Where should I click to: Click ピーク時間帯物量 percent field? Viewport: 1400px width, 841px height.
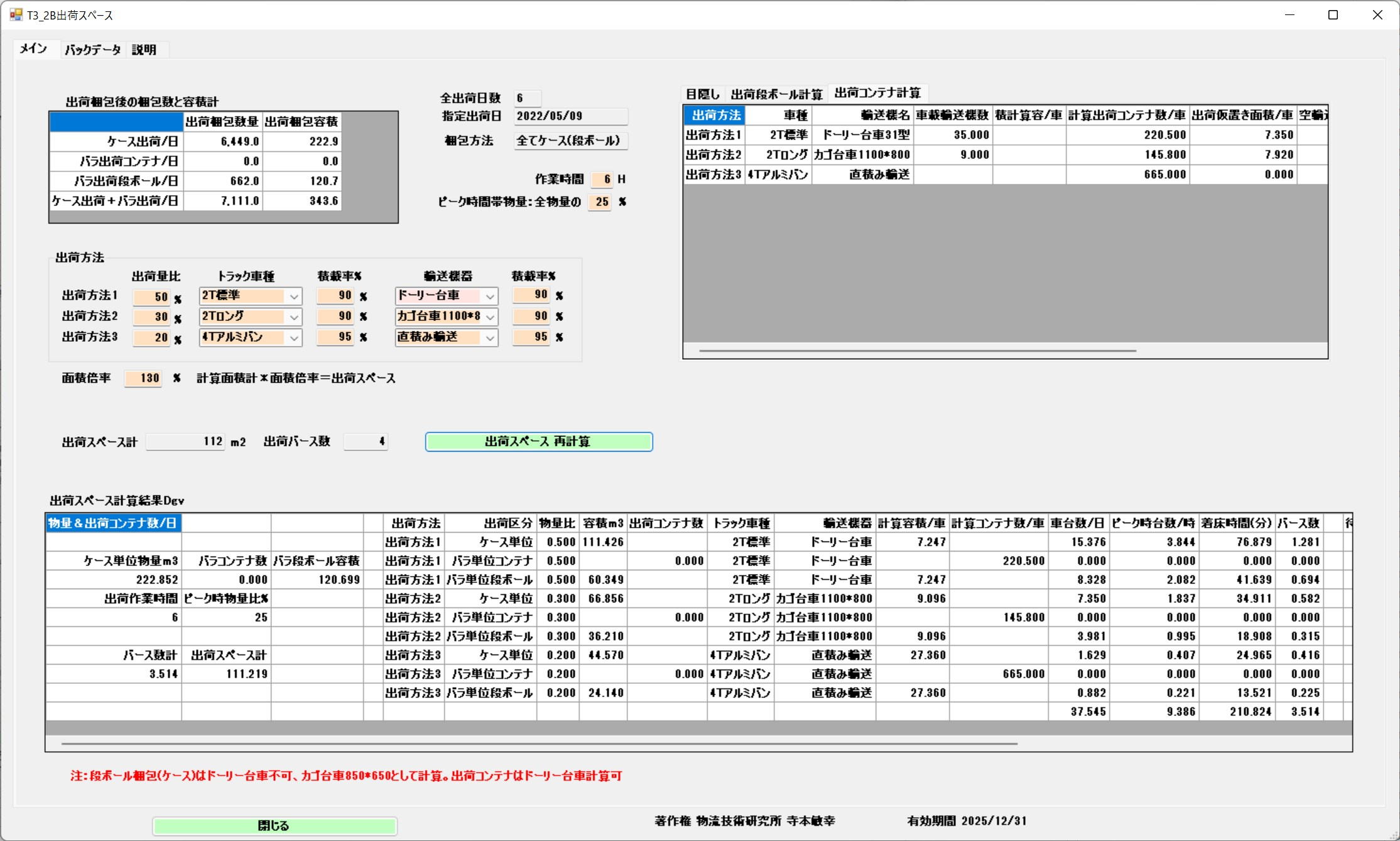pyautogui.click(x=599, y=202)
